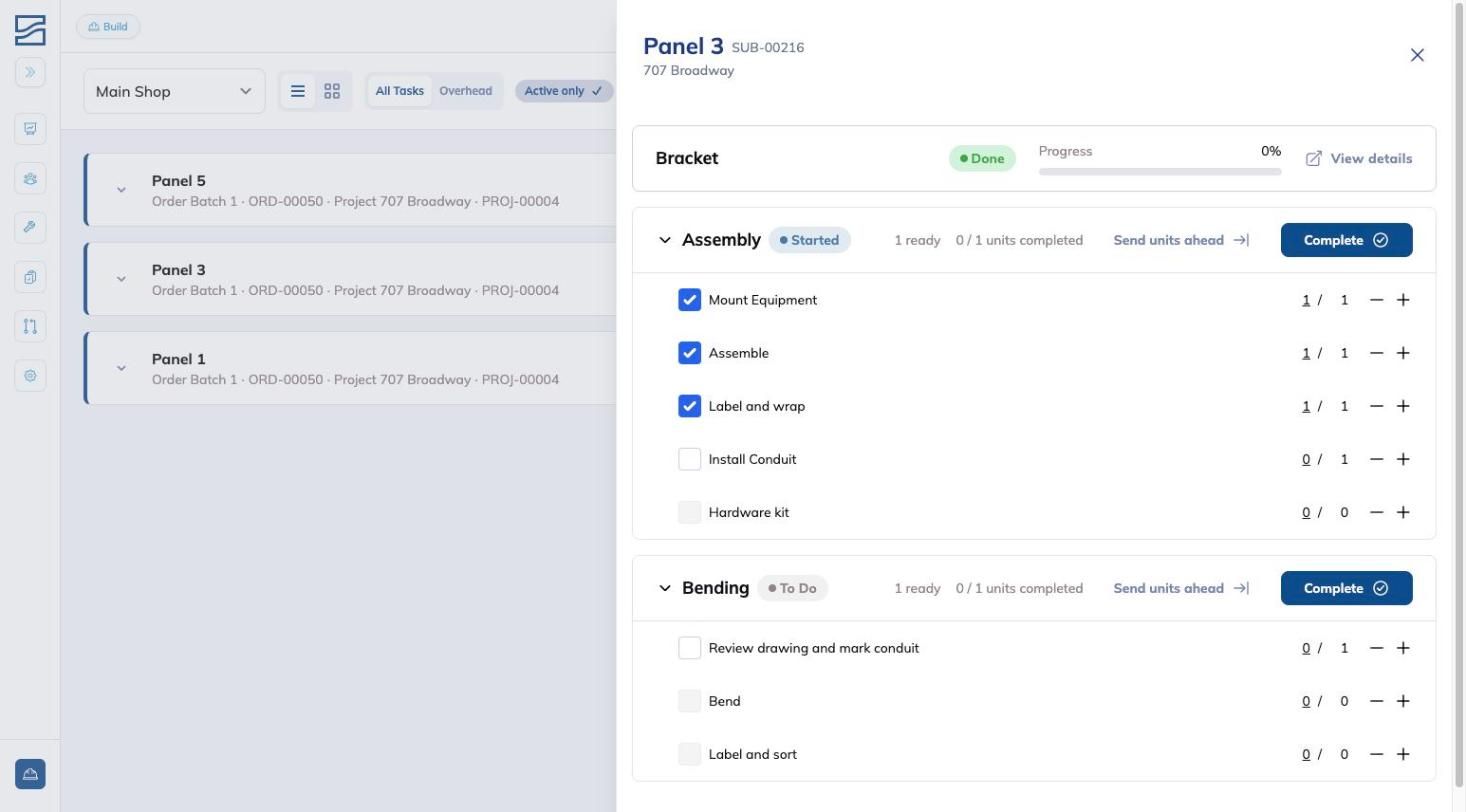Decrease Mount Equipment count with minus icon

coord(1376,300)
